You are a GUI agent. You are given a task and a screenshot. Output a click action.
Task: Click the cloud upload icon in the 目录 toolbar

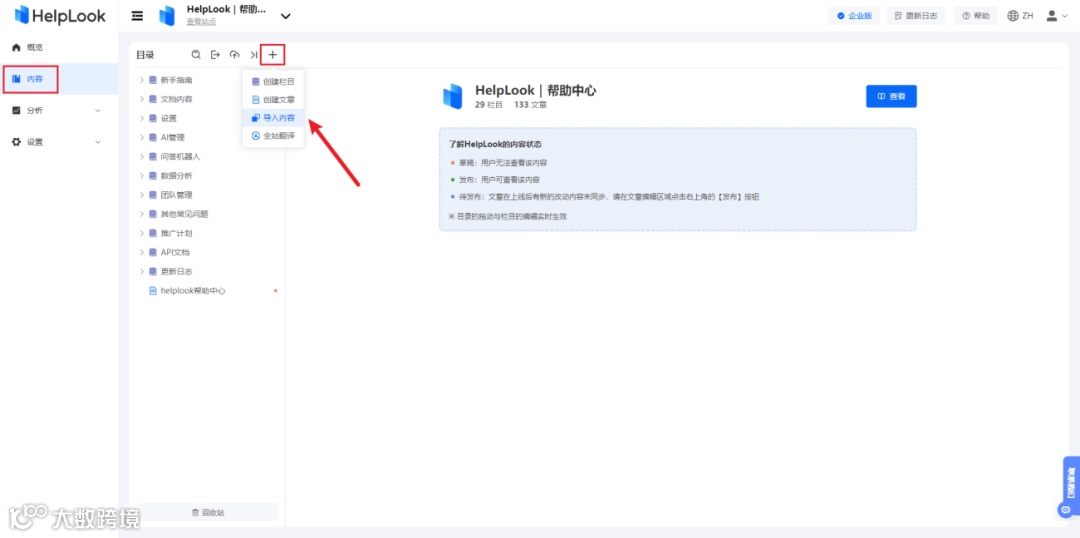pos(235,54)
